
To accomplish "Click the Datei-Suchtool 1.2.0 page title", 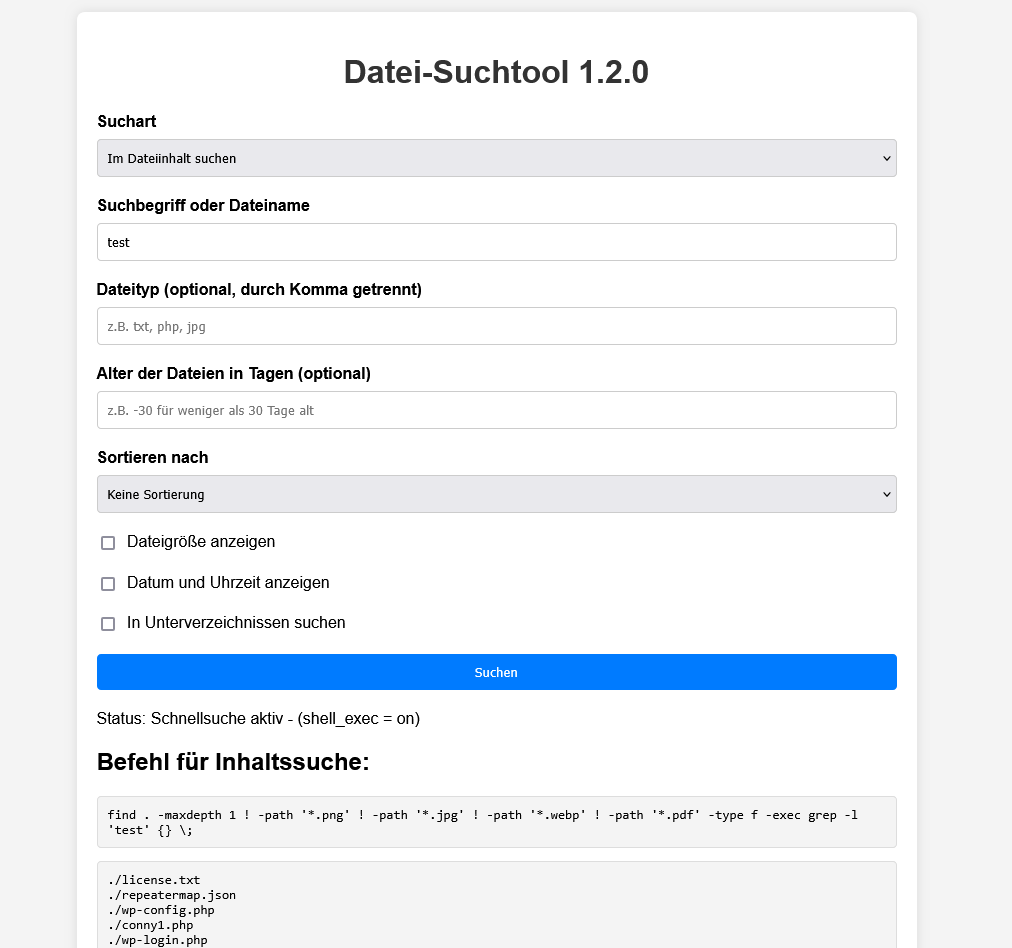I will point(496,72).
